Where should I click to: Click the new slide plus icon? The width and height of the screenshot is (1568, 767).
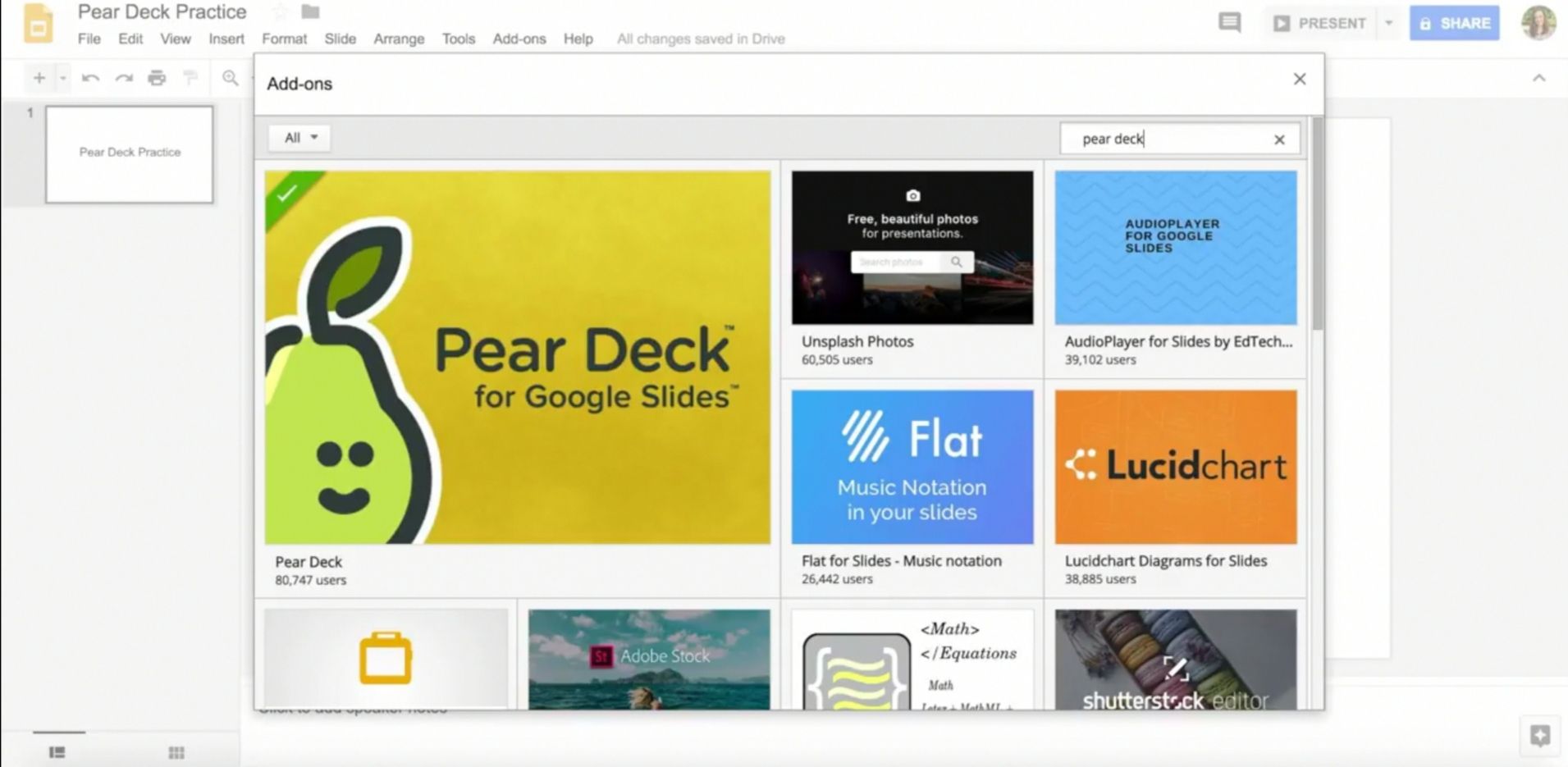coord(39,78)
